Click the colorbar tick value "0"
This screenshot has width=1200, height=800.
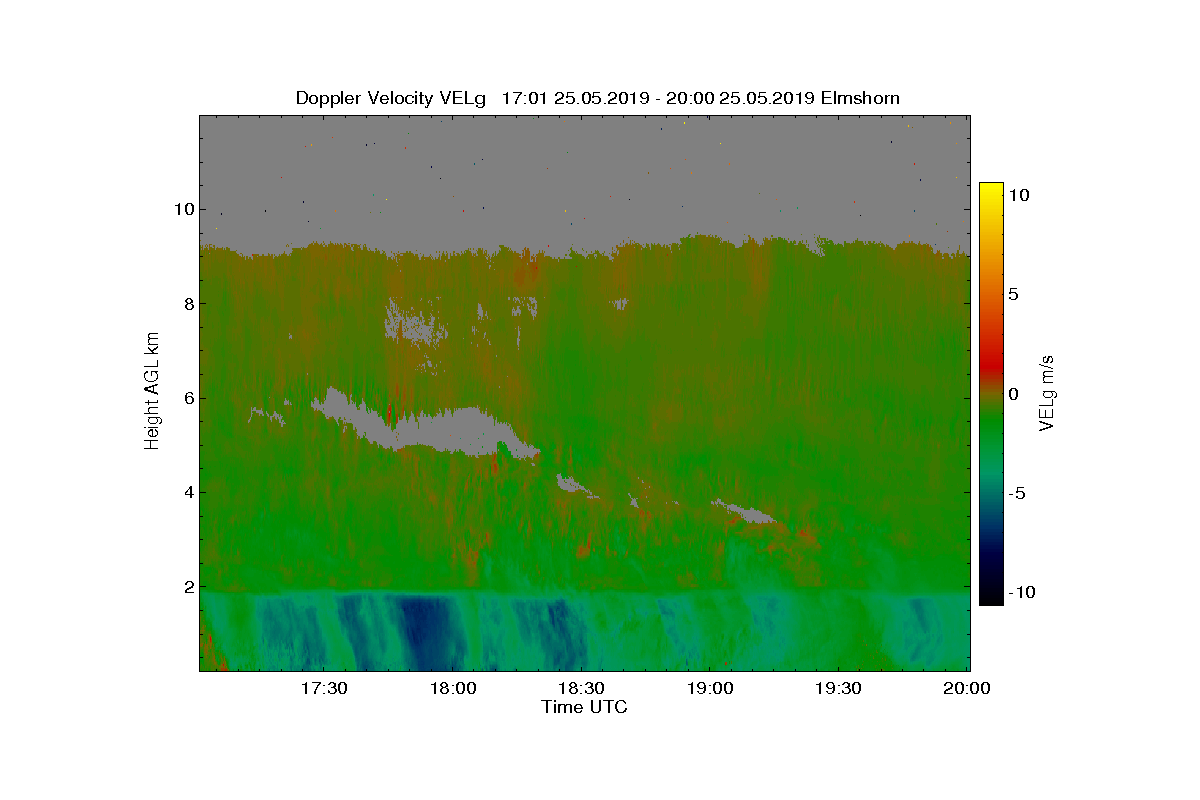tap(1012, 394)
